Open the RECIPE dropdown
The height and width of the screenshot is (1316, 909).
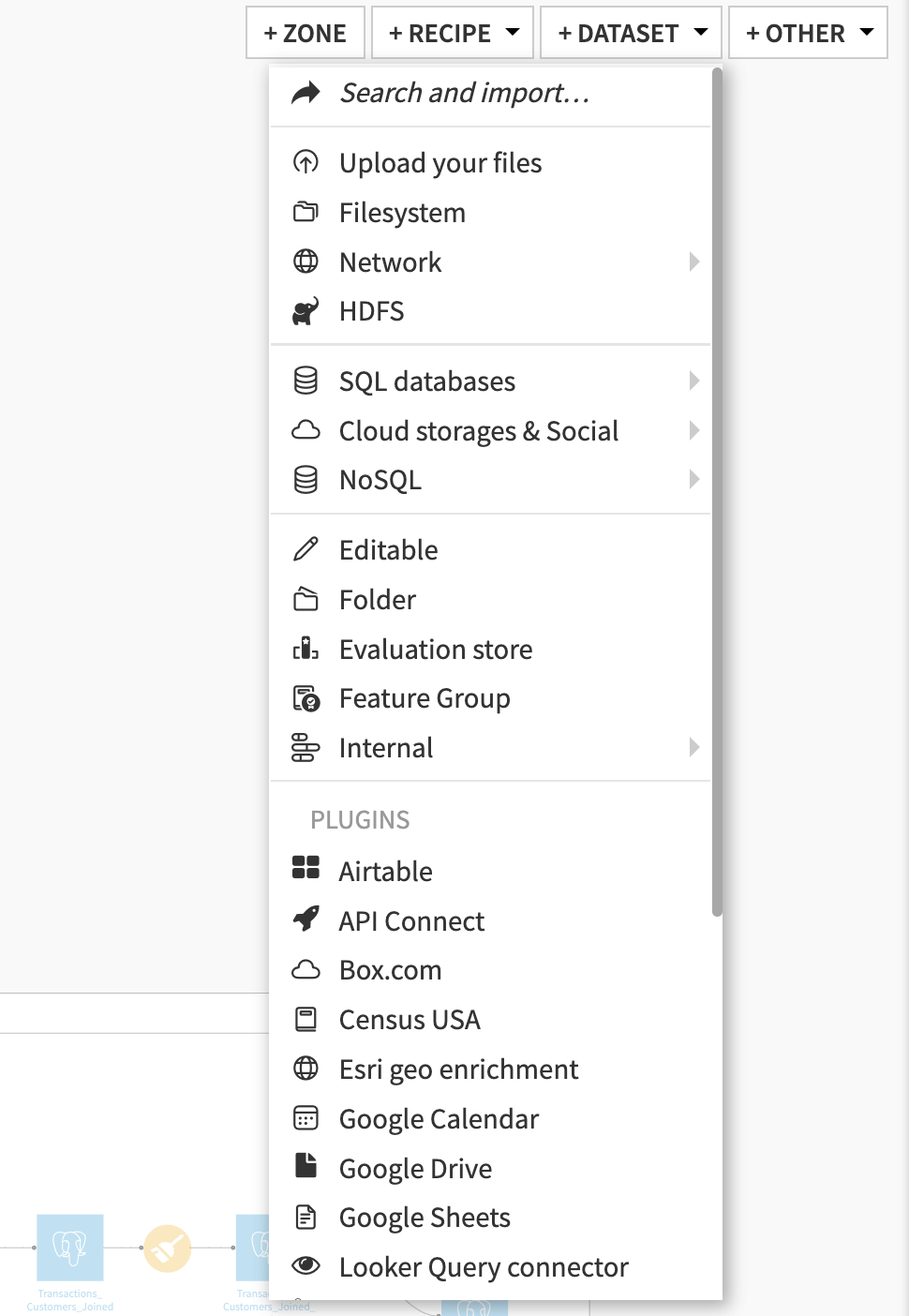(x=453, y=32)
